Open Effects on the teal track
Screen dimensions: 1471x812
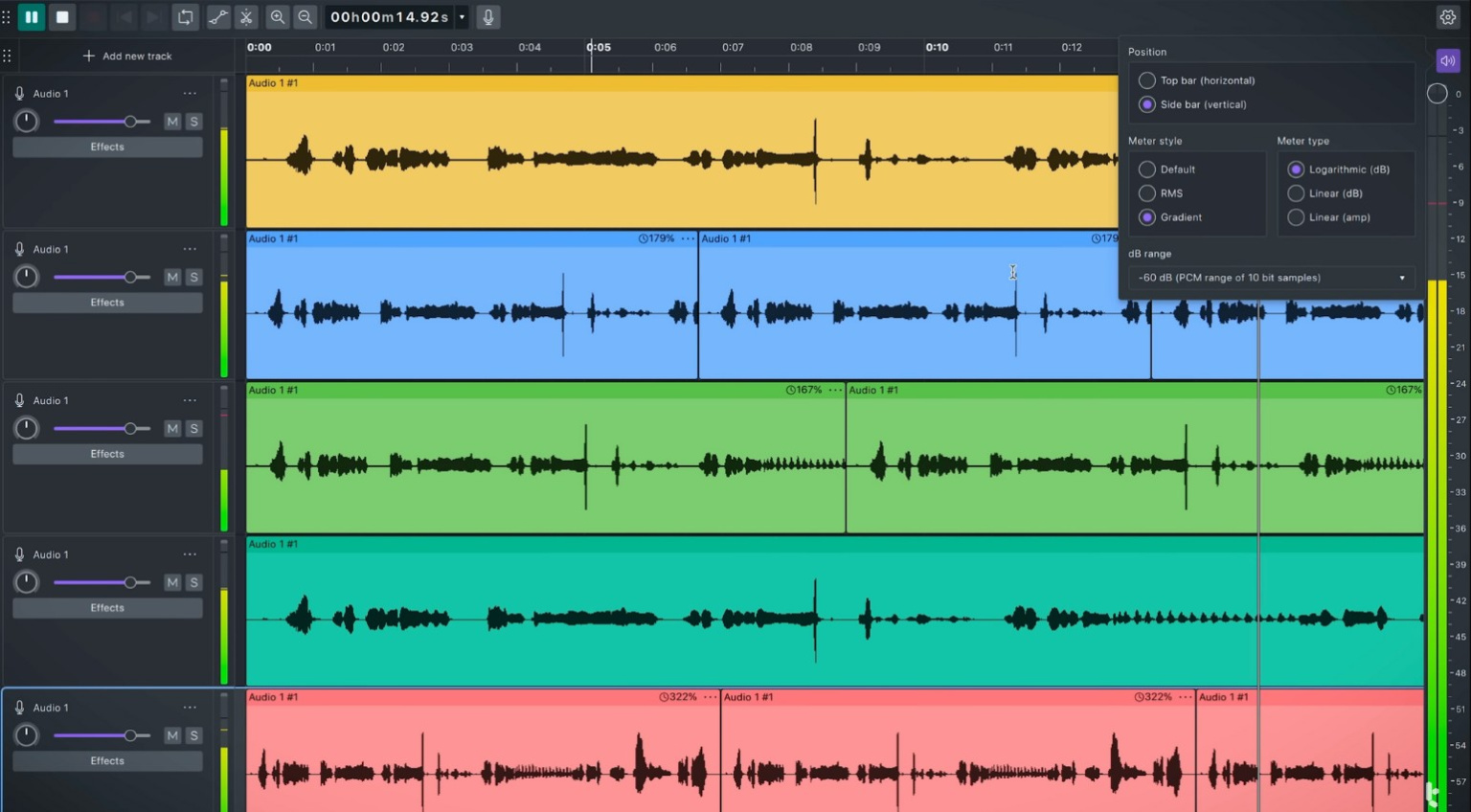pyautogui.click(x=106, y=607)
